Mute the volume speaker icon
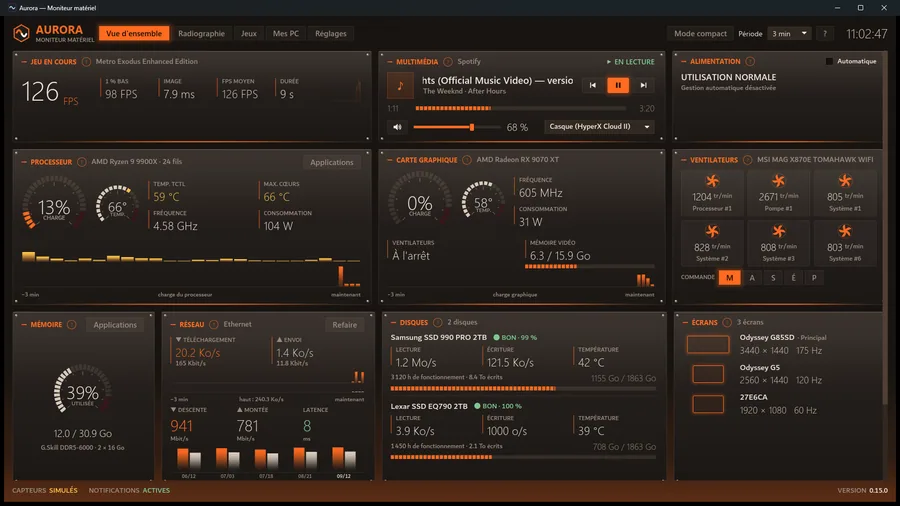Image resolution: width=900 pixels, height=506 pixels. click(x=397, y=127)
